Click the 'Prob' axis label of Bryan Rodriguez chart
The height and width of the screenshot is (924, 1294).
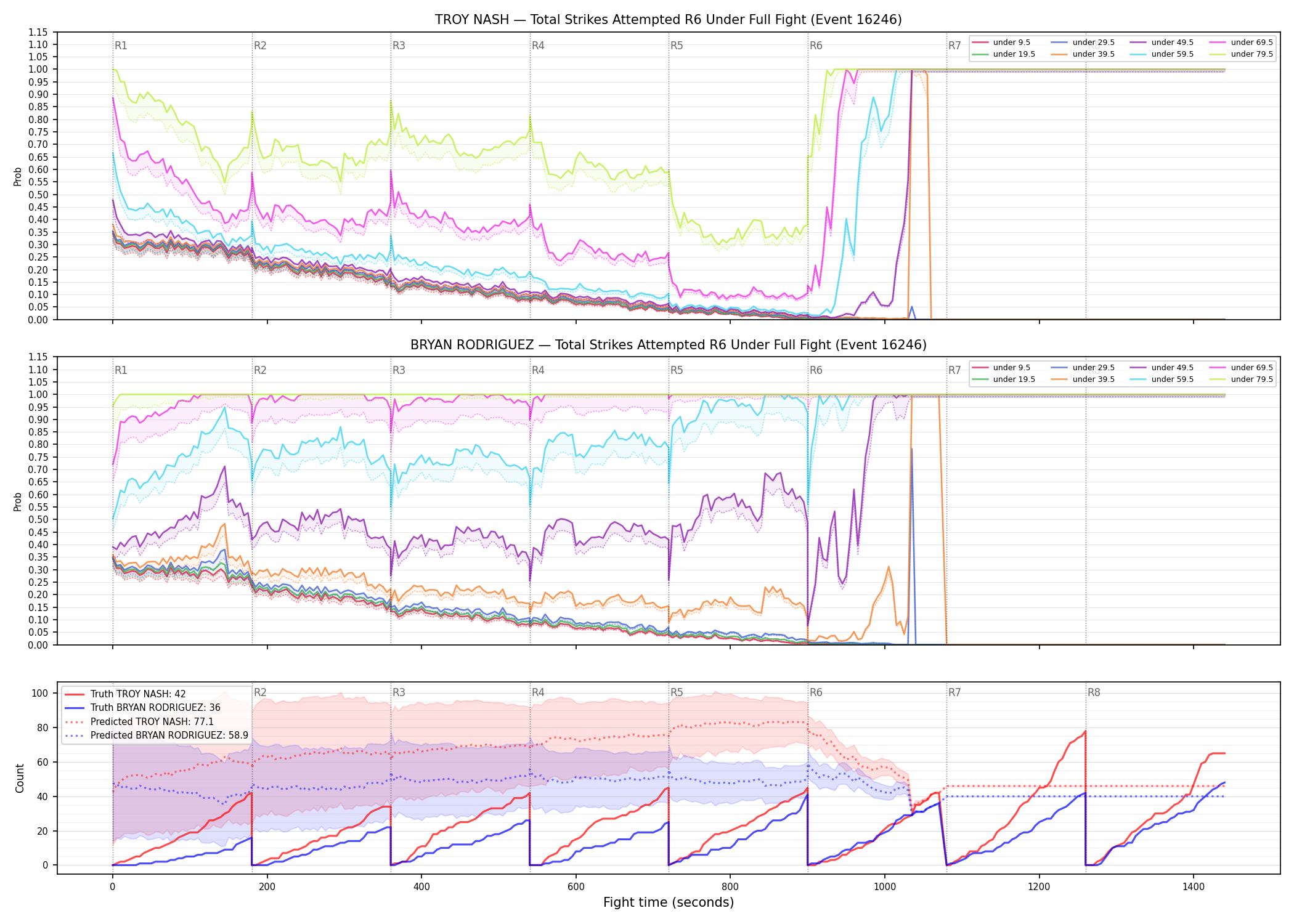(17, 501)
